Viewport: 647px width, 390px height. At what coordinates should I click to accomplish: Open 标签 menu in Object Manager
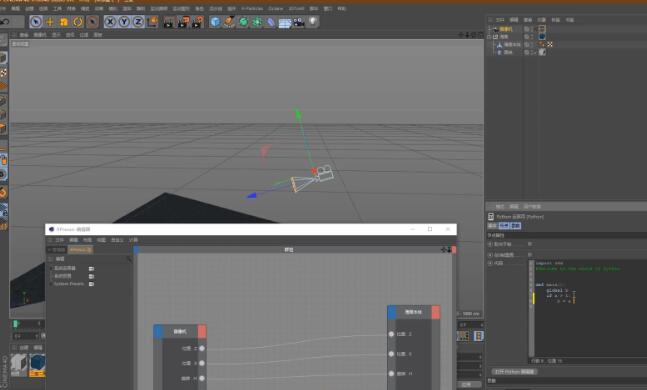(x=555, y=20)
